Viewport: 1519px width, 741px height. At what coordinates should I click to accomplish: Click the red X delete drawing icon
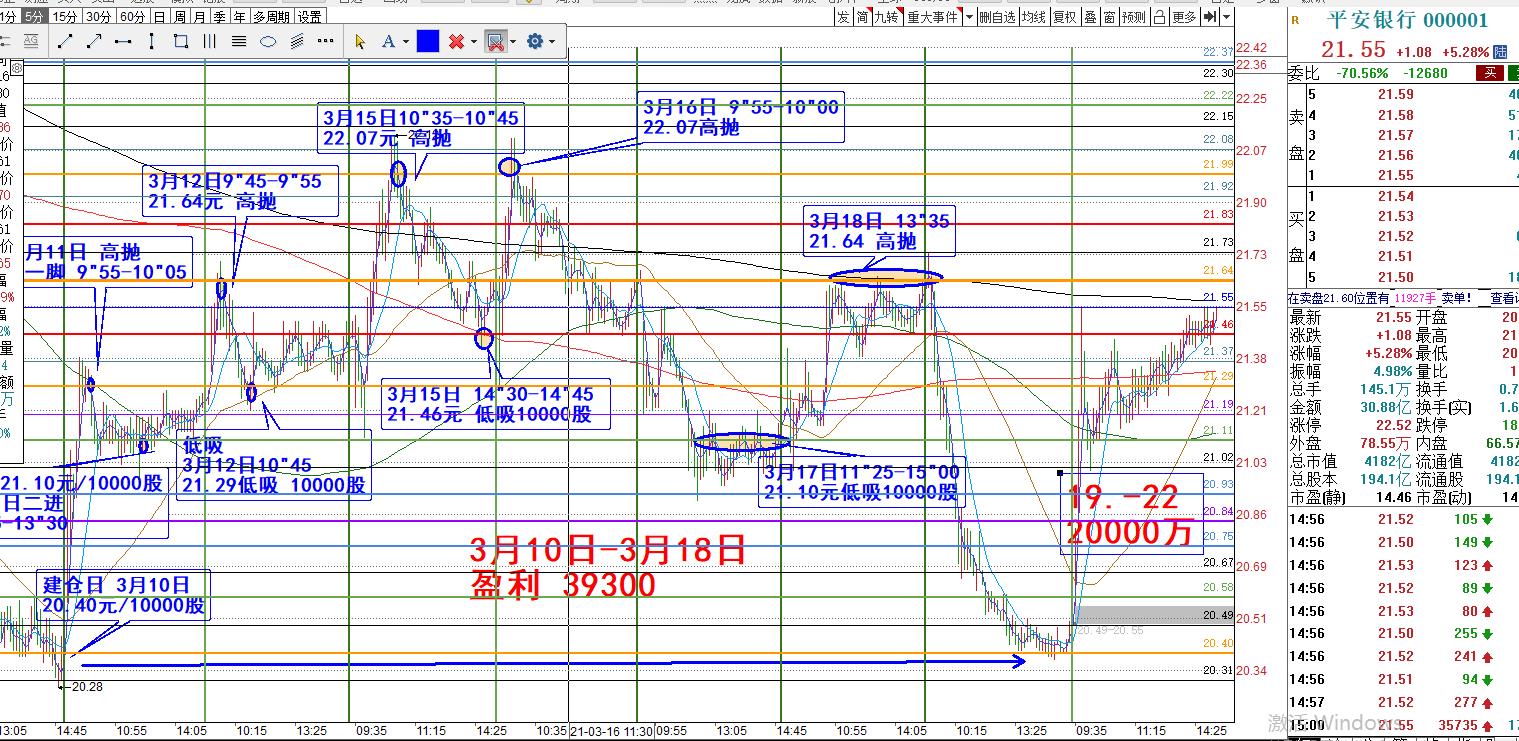(456, 41)
